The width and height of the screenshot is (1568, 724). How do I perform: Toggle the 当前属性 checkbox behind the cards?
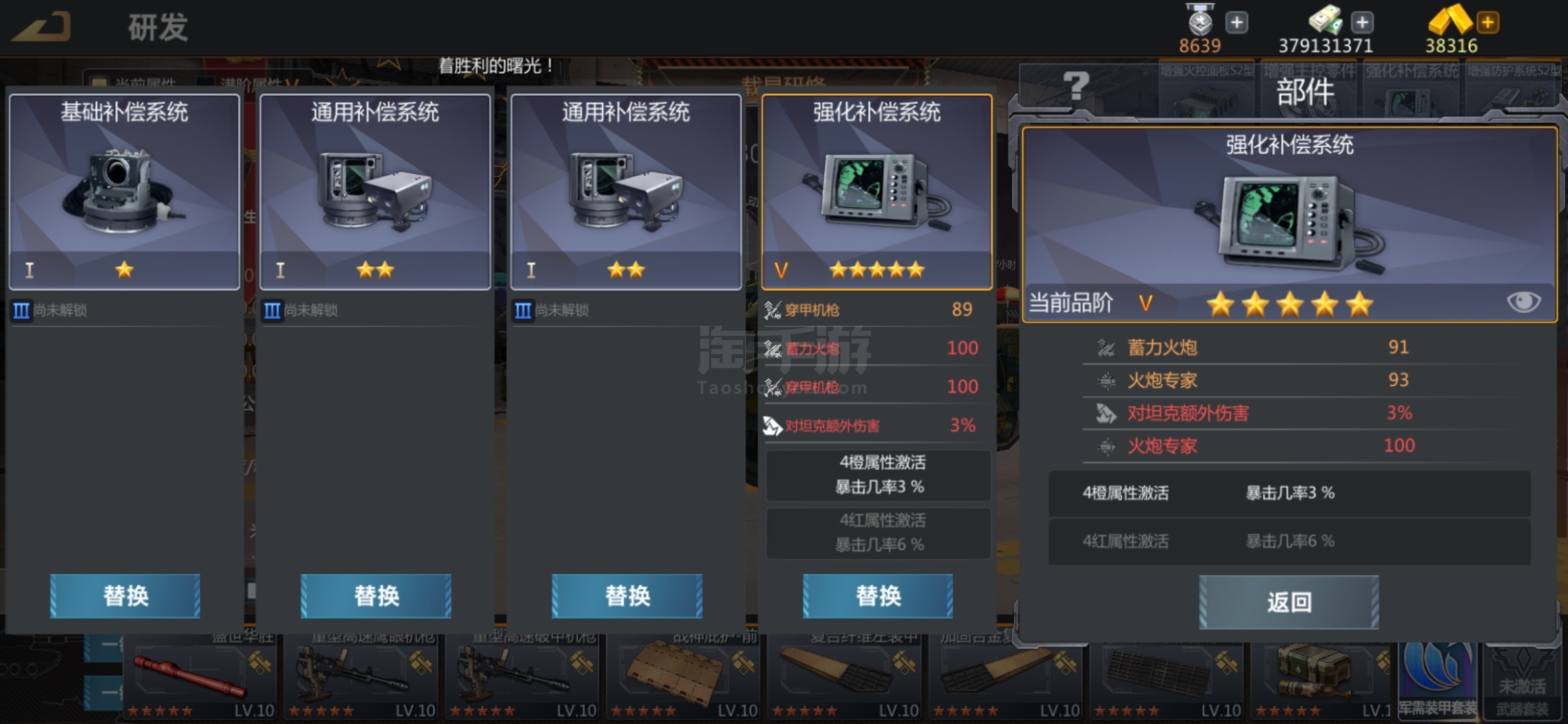99,82
